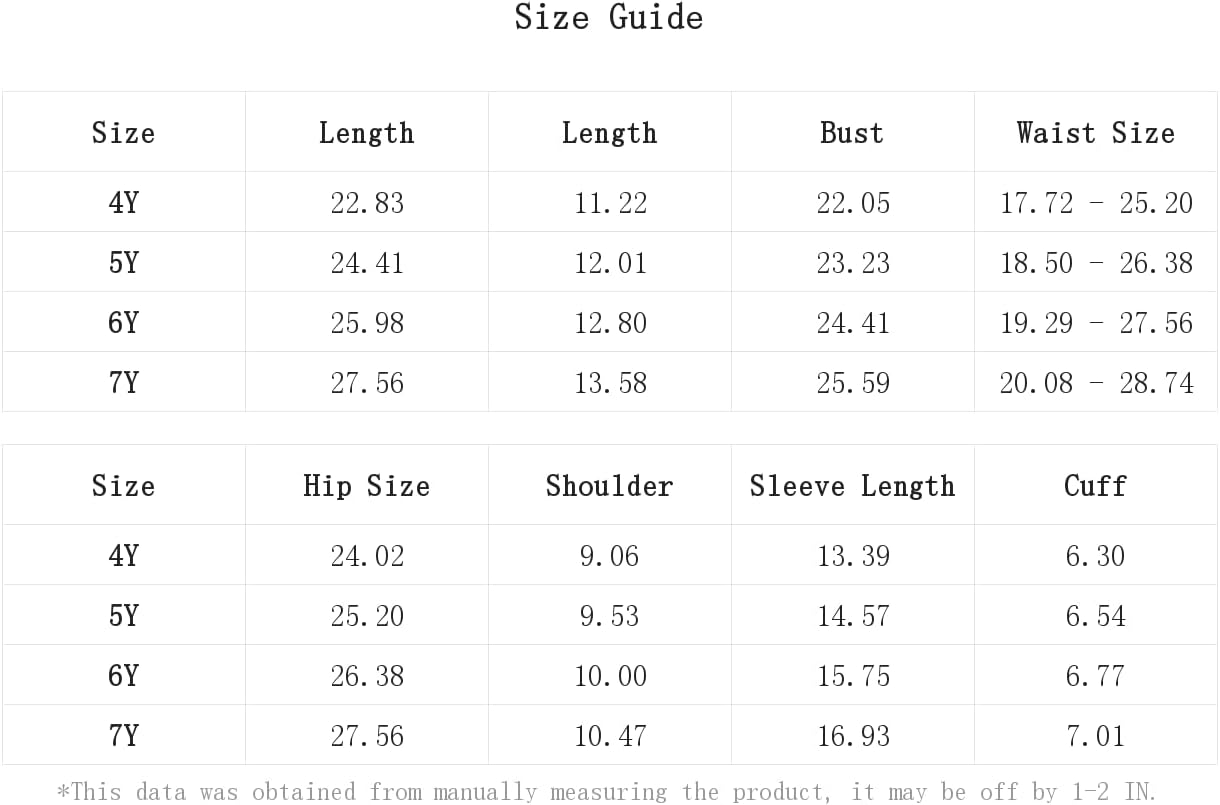
Task: Select the 4Y row in the top table
Action: [x=609, y=203]
